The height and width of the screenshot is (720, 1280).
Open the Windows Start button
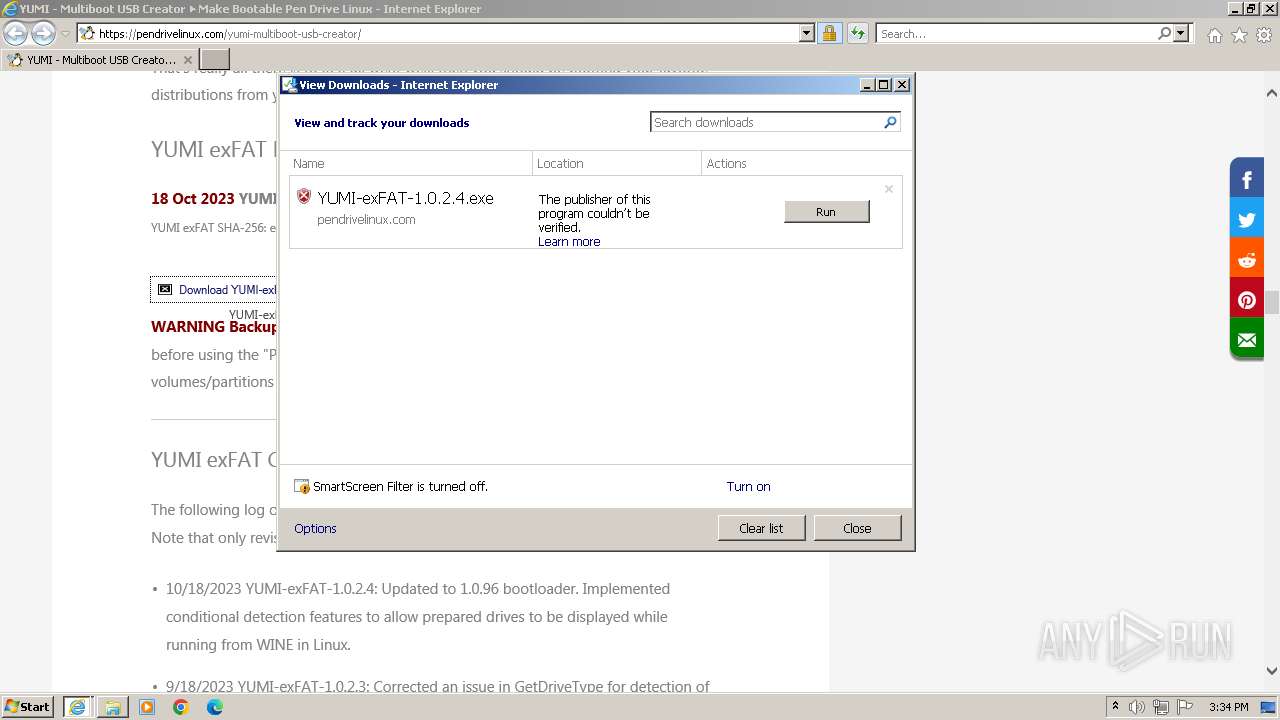coord(27,707)
